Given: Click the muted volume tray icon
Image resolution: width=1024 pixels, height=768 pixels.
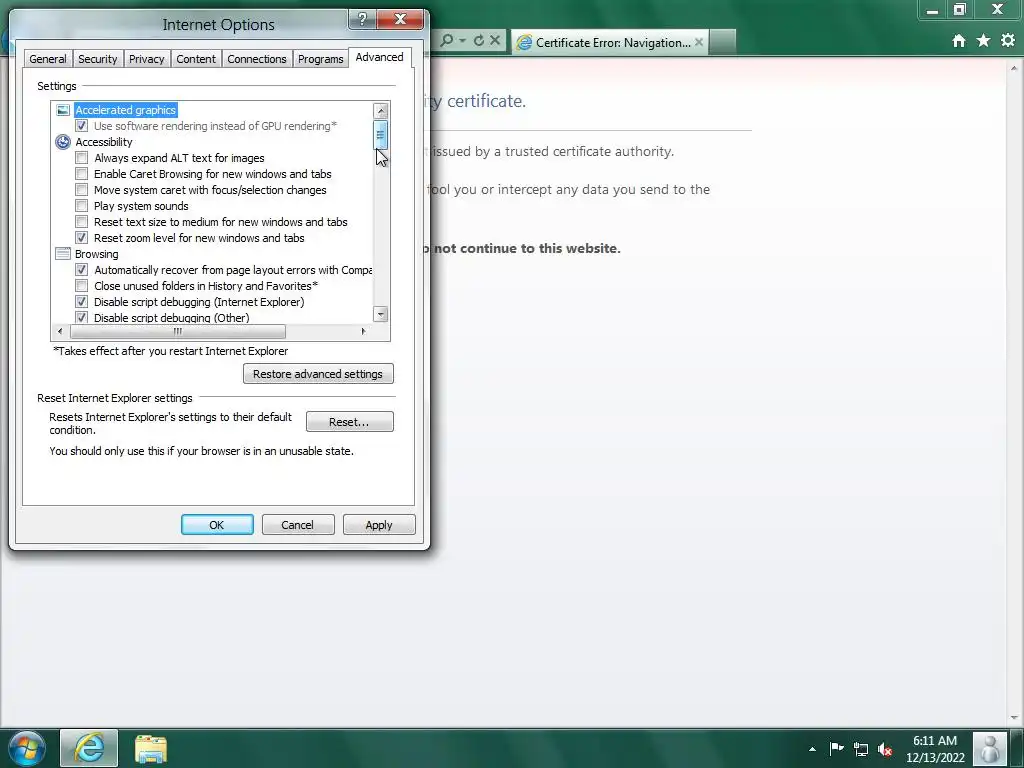Looking at the screenshot, I should click(885, 749).
